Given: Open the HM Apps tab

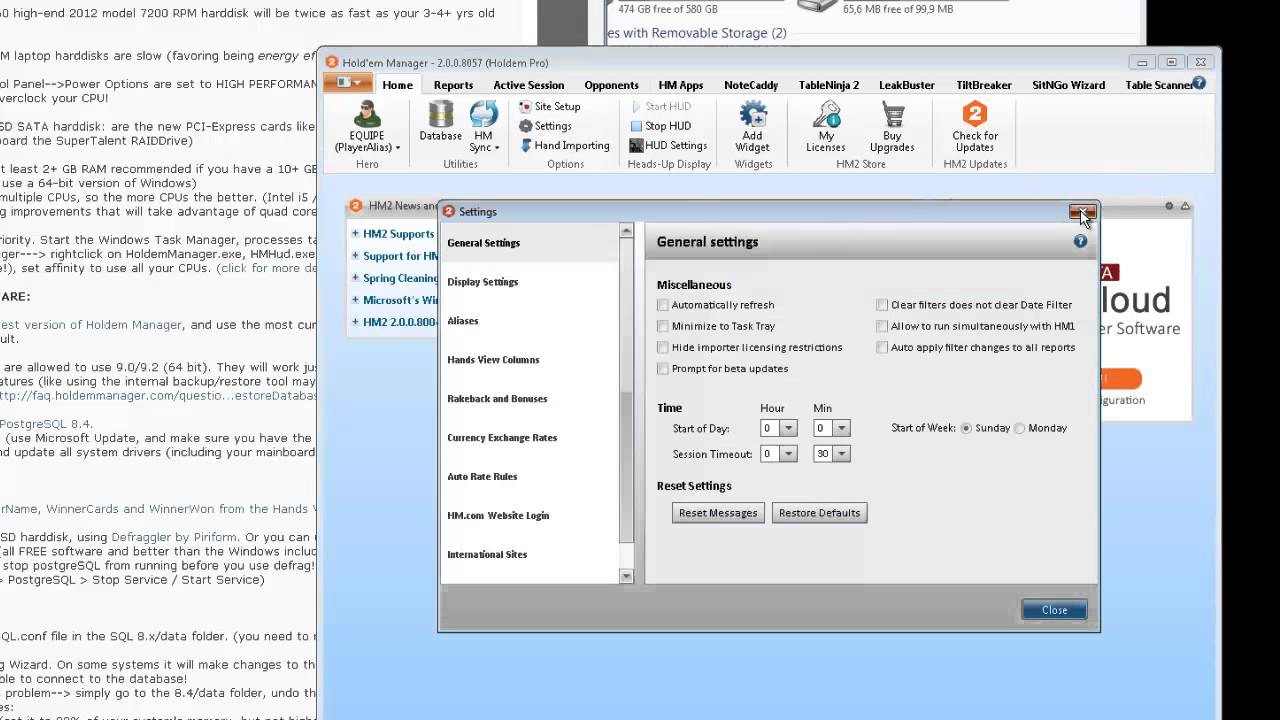Looking at the screenshot, I should click(x=680, y=85).
